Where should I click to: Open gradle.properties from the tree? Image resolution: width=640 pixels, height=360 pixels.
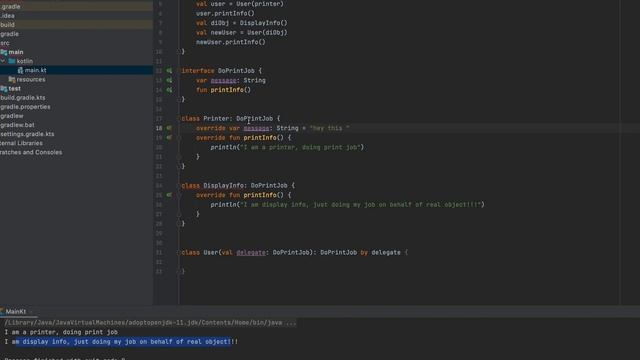click(25, 107)
